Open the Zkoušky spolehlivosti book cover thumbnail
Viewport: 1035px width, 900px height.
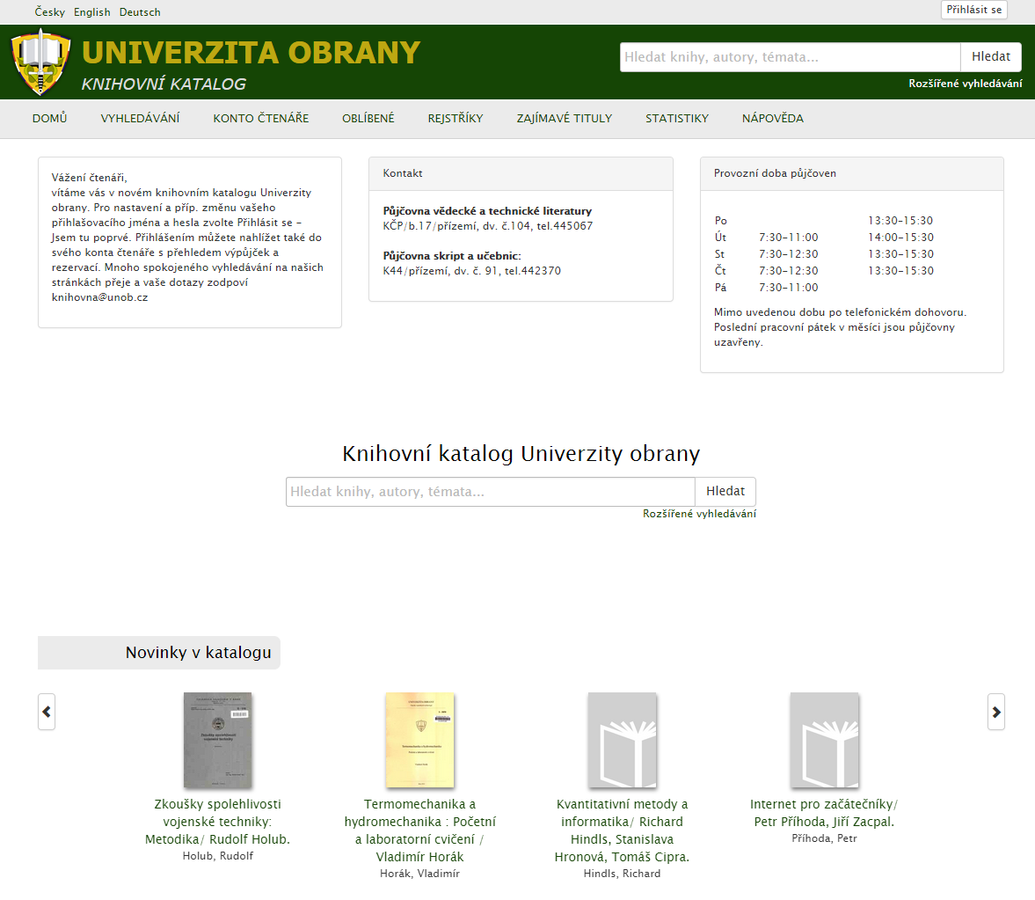click(218, 740)
